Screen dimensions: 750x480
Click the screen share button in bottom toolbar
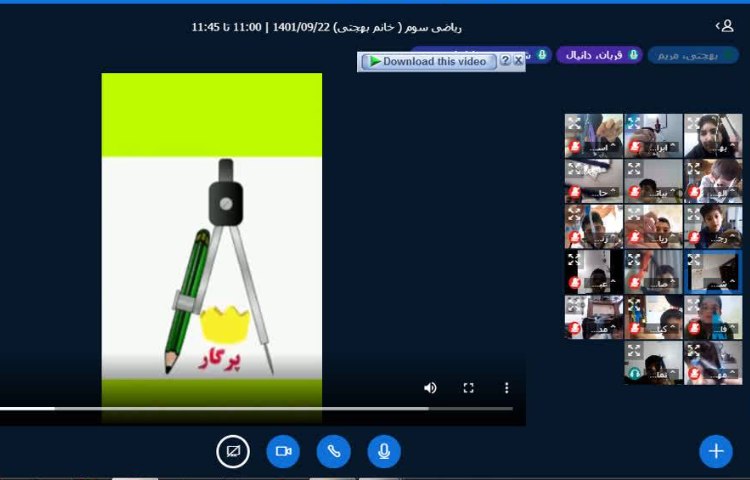233,451
